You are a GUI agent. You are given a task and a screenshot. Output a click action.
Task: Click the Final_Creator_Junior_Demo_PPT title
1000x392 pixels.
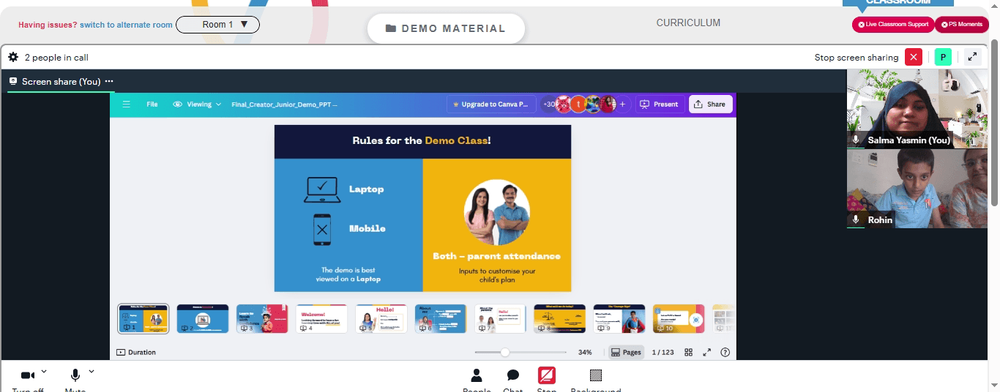[284, 105]
